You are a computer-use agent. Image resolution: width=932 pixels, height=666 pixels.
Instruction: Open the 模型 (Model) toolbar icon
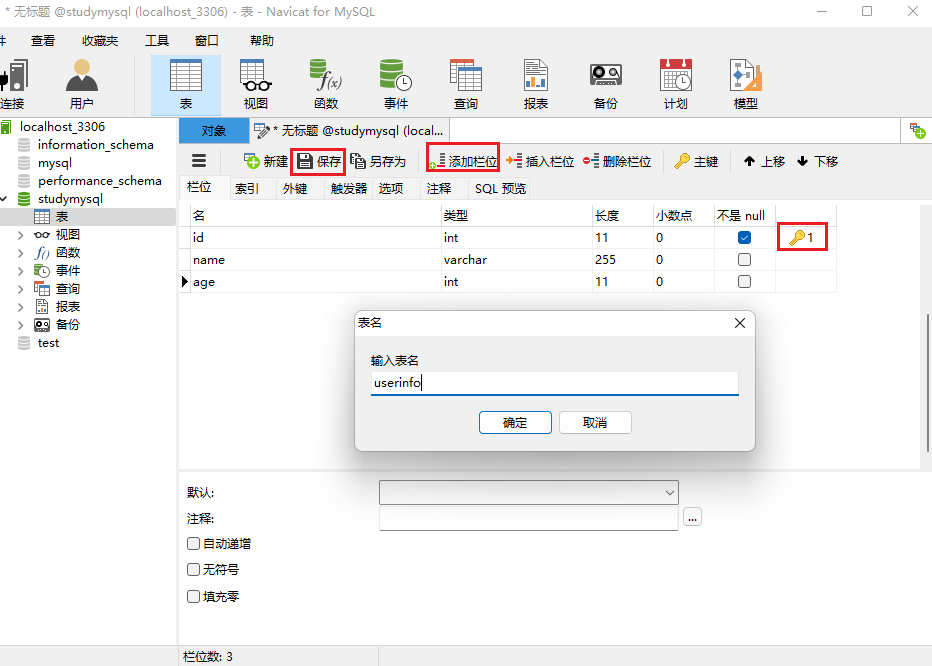[745, 84]
